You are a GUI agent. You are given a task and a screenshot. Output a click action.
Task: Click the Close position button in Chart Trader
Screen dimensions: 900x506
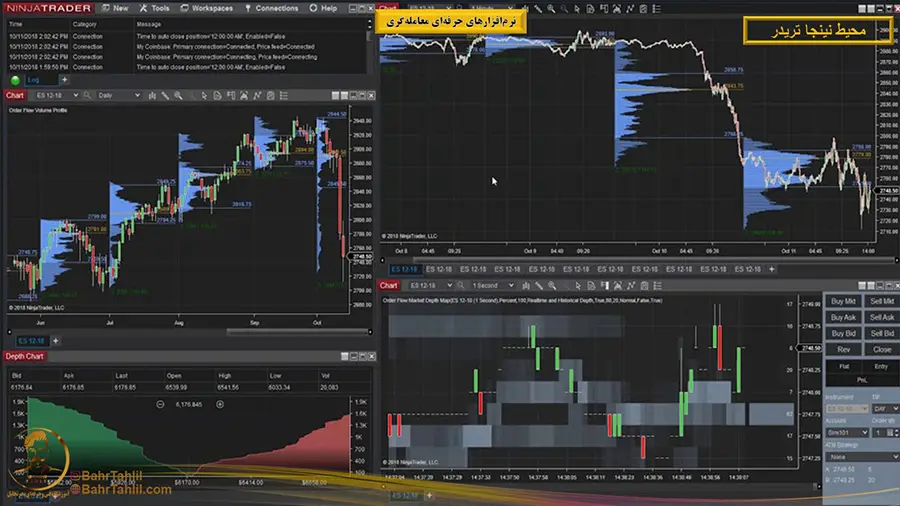click(x=882, y=349)
